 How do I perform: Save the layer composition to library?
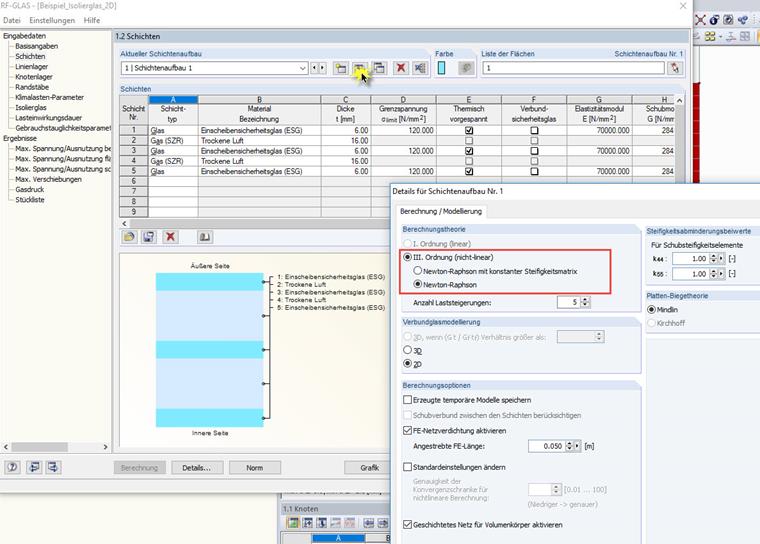148,237
